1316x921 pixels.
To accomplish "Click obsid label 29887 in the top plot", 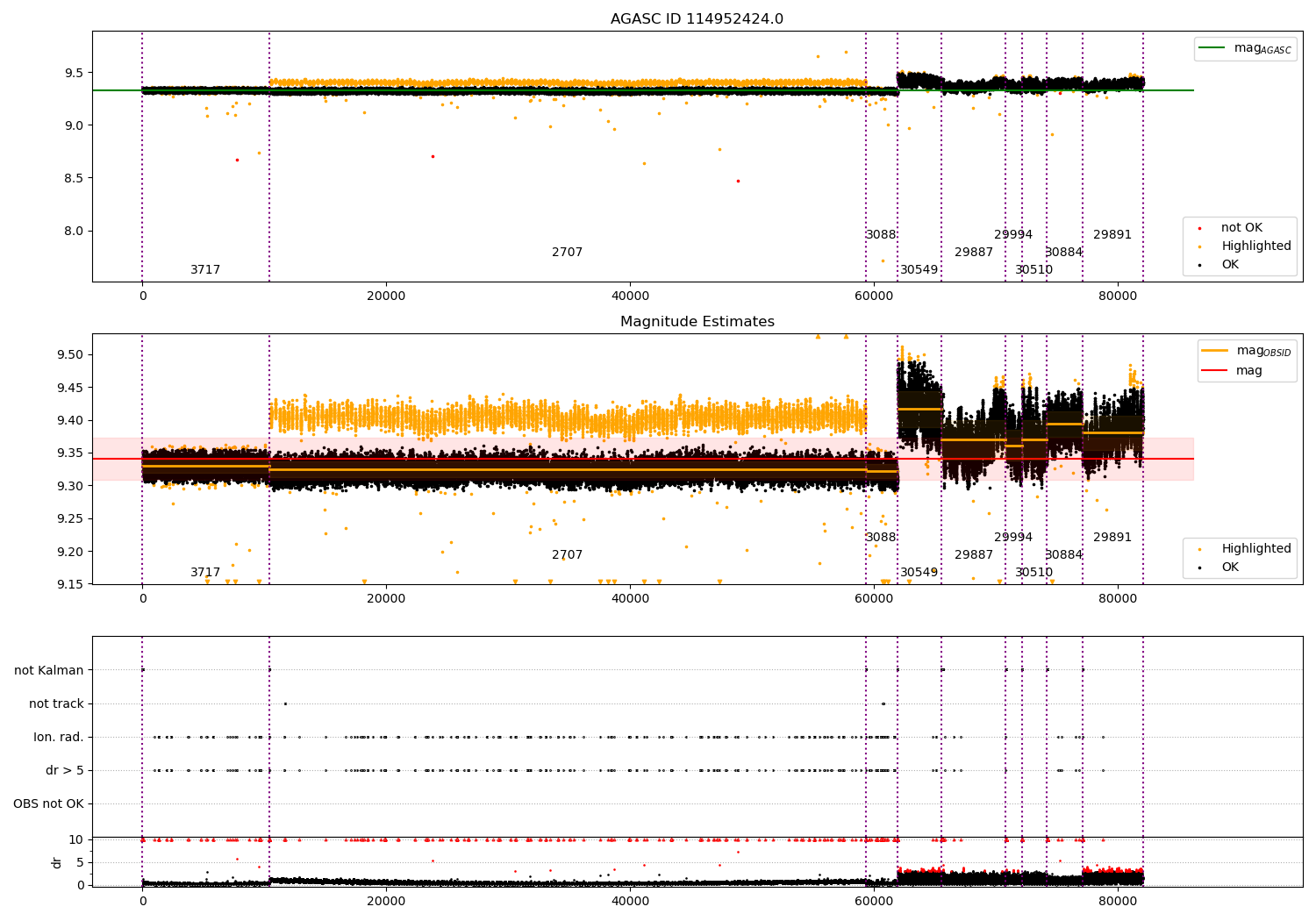I will [974, 253].
